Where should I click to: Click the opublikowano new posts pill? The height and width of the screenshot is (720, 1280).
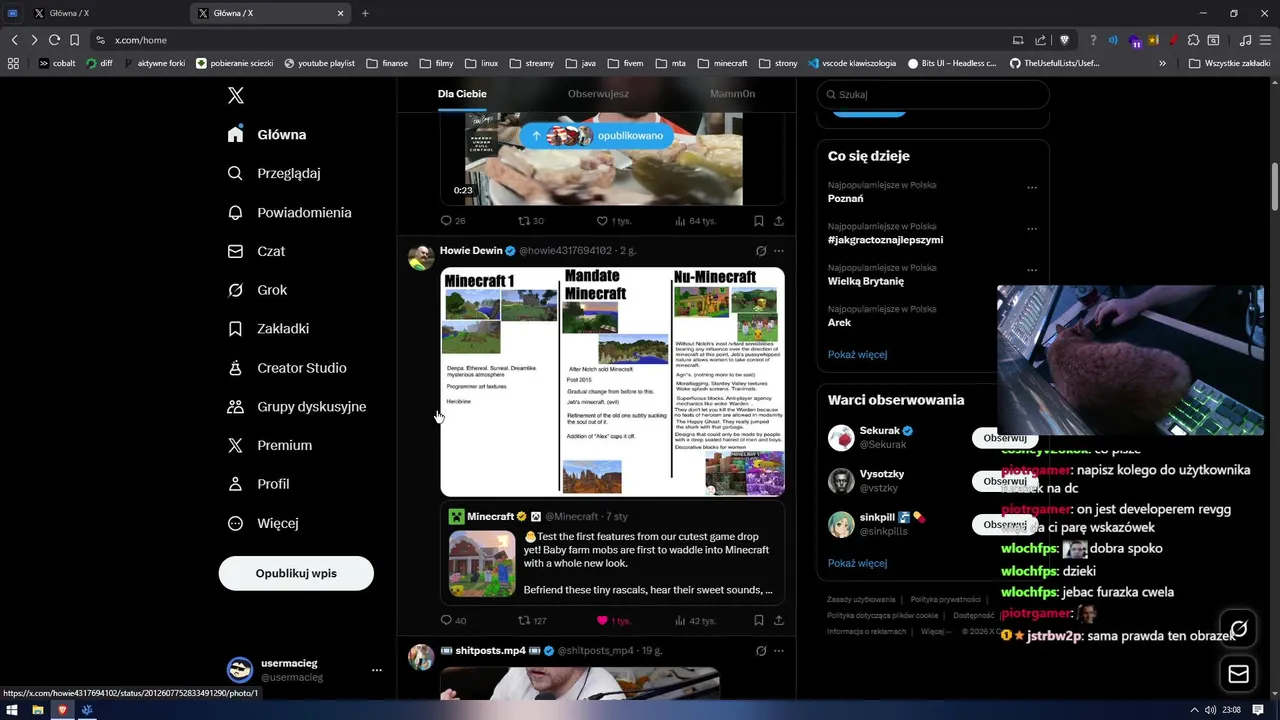(x=598, y=135)
